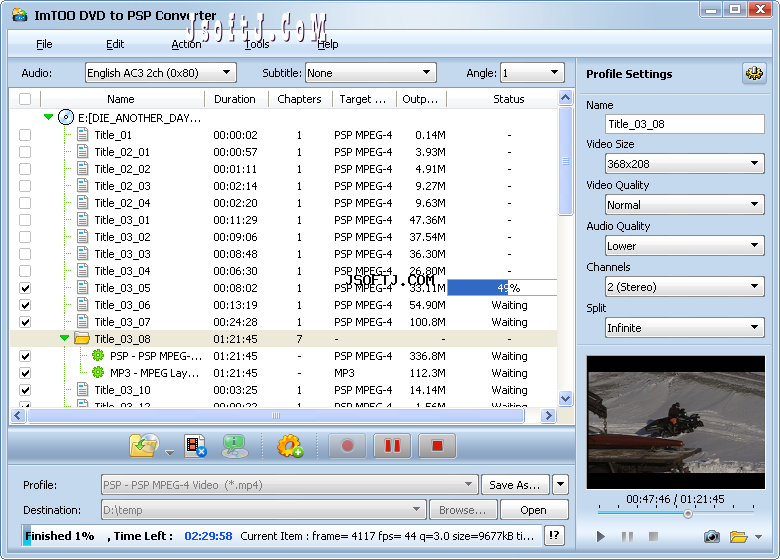Check the Title_02_01 checkbox
This screenshot has width=780, height=560.
pos(25,152)
